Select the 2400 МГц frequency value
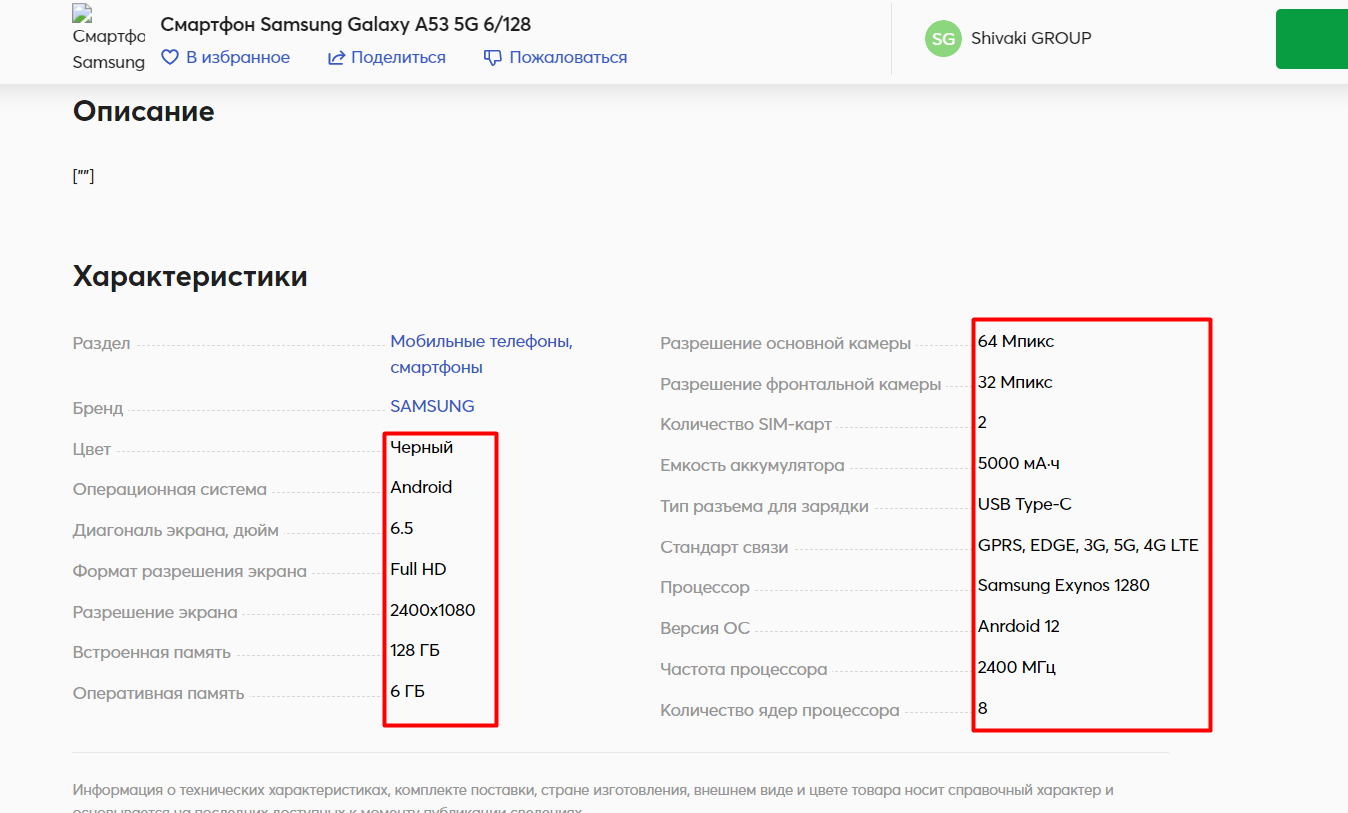Screen dimensions: 1348x813 point(1017,667)
